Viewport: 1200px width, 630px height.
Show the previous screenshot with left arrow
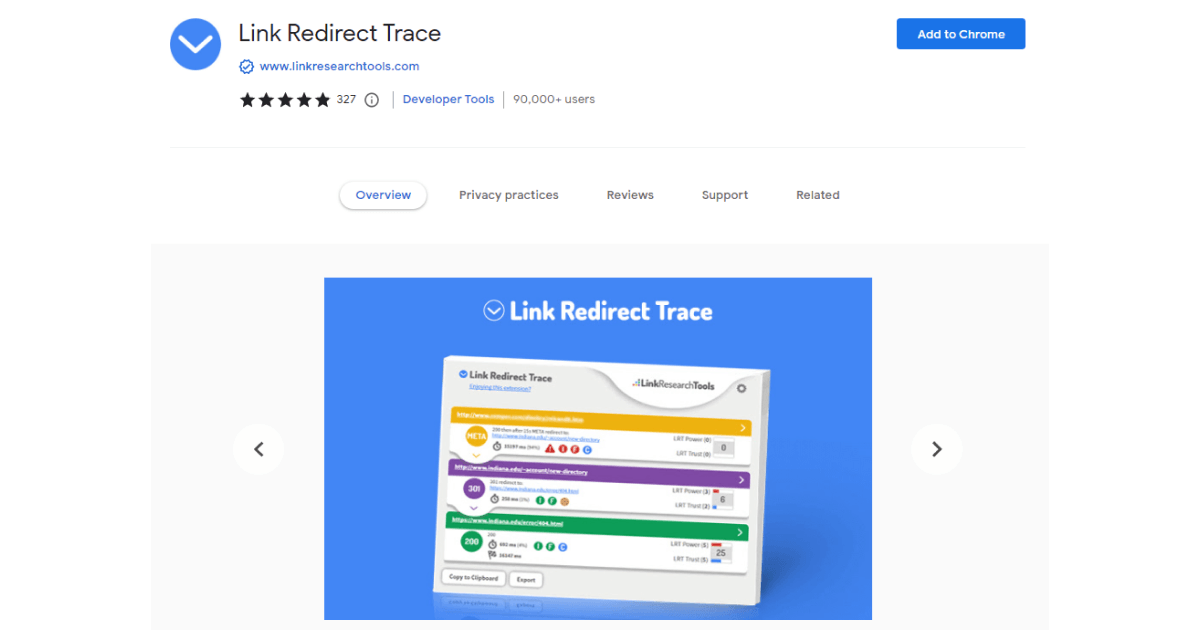click(259, 449)
